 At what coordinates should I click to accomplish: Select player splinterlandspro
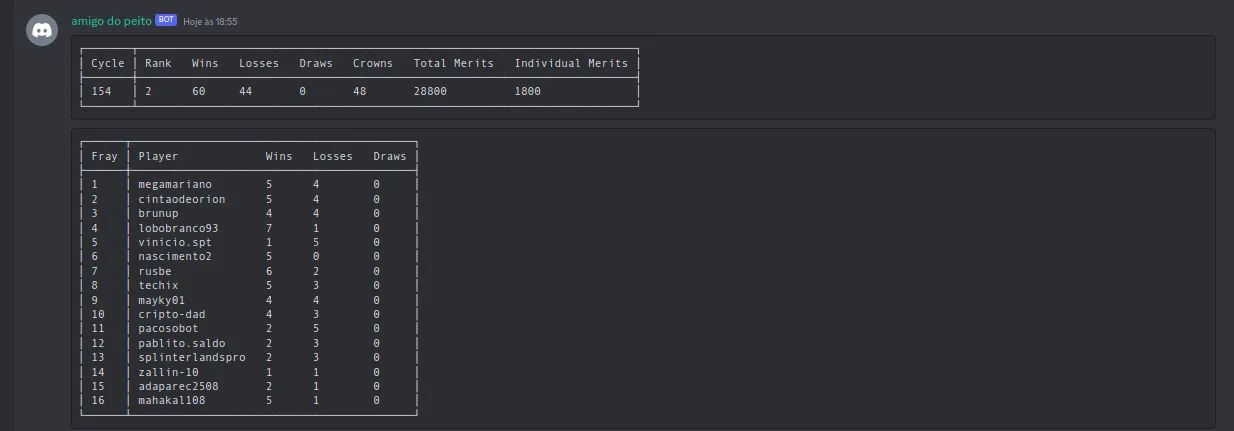pos(192,357)
